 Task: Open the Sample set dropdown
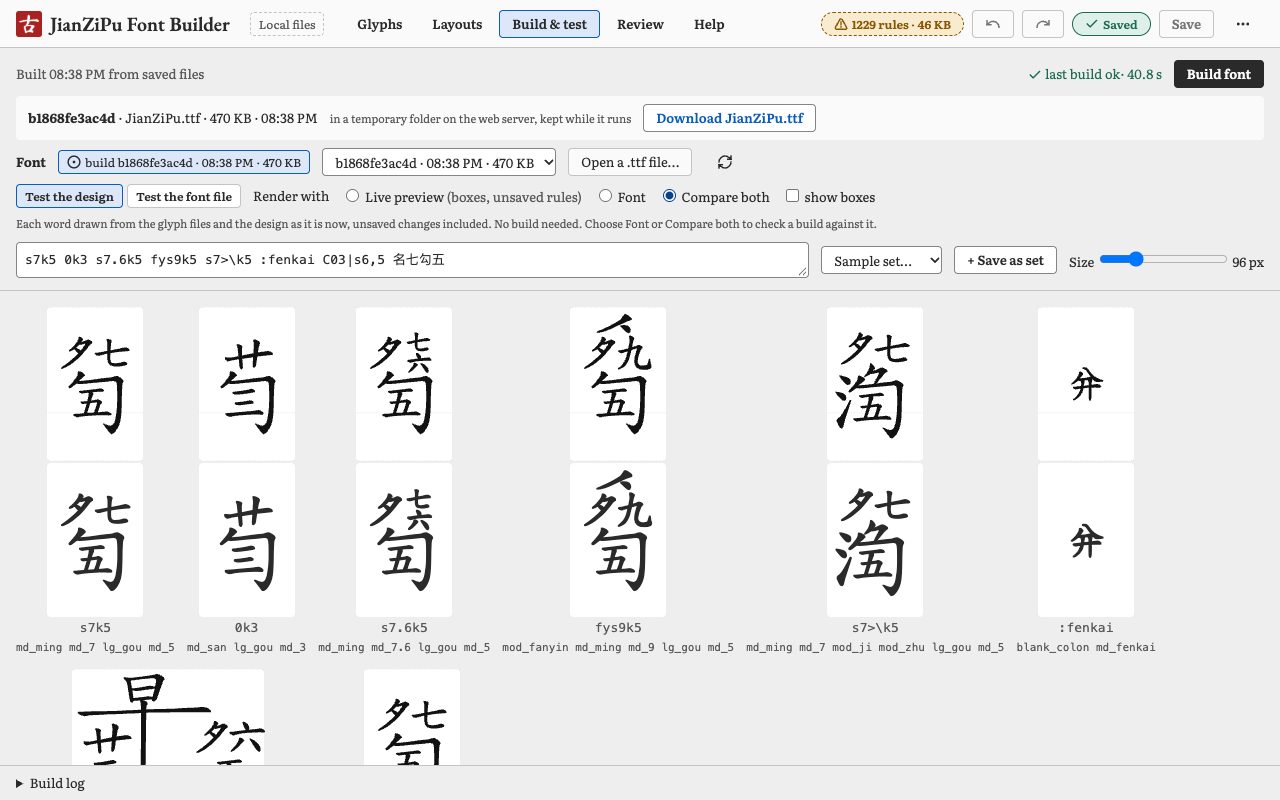(x=881, y=260)
